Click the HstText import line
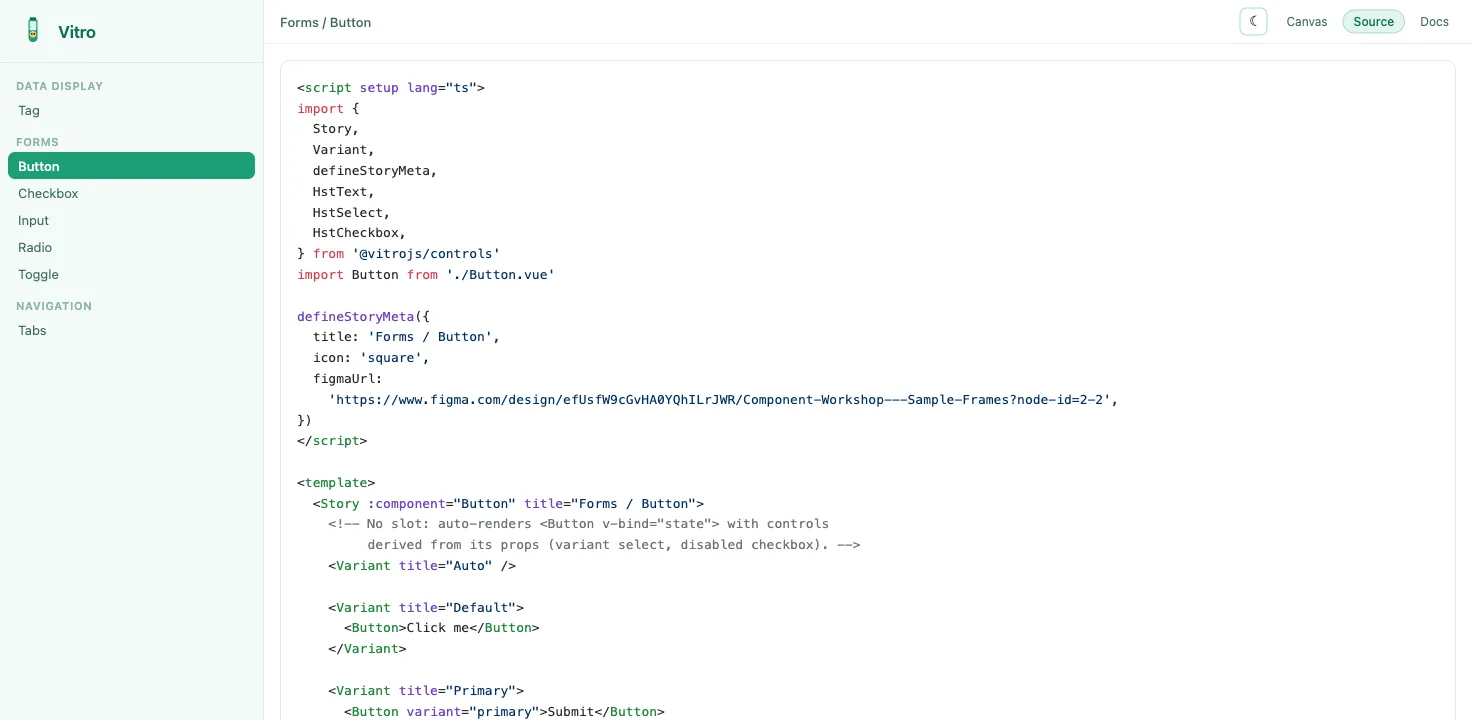Image resolution: width=1472 pixels, height=720 pixels. click(x=343, y=191)
